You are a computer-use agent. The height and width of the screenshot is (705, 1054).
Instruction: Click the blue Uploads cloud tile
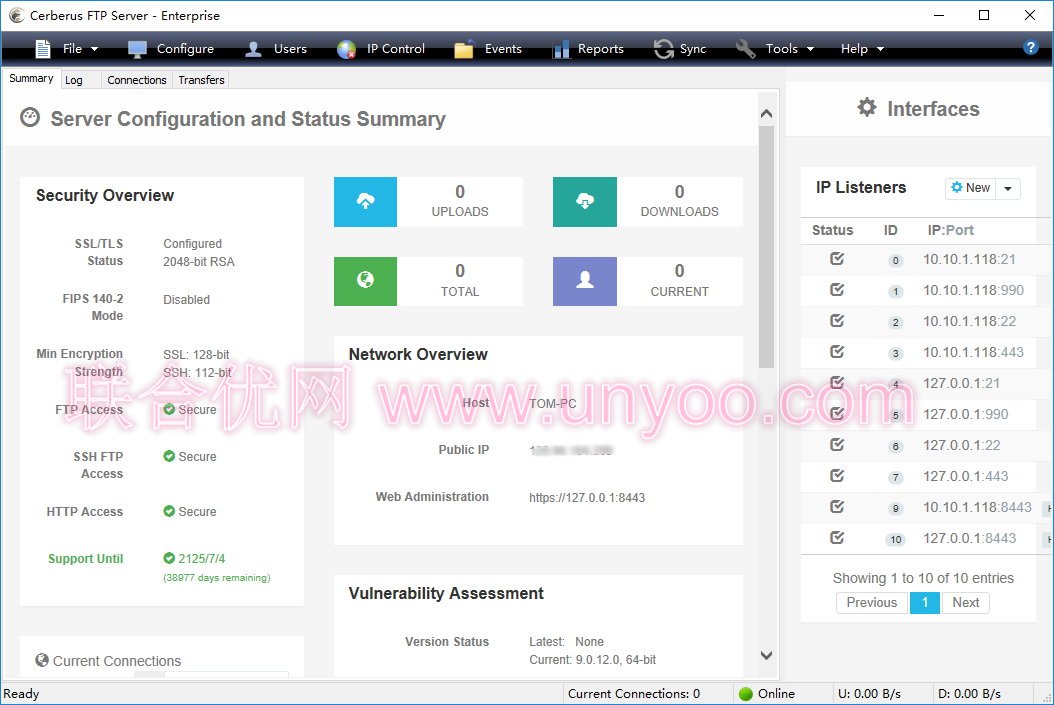tap(365, 202)
